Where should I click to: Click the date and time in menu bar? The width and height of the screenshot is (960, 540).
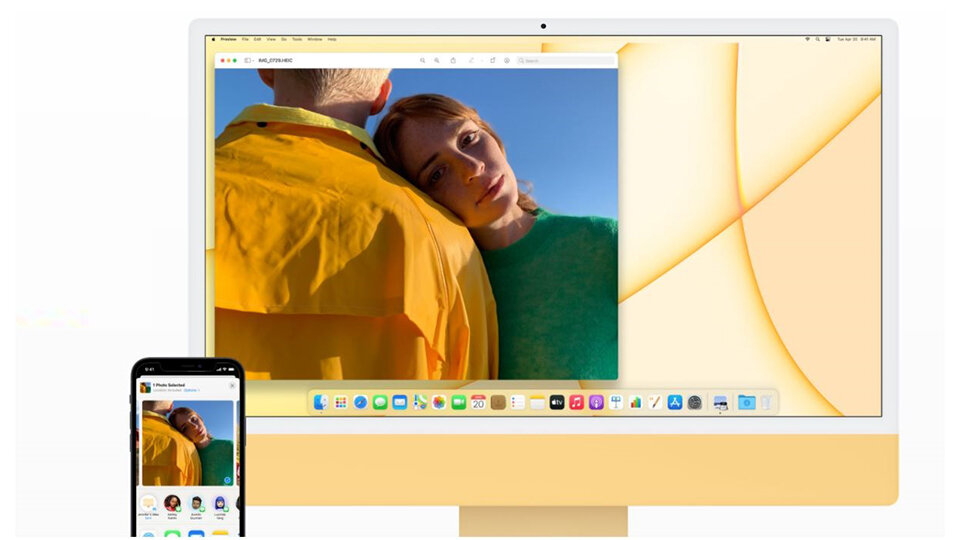click(857, 39)
